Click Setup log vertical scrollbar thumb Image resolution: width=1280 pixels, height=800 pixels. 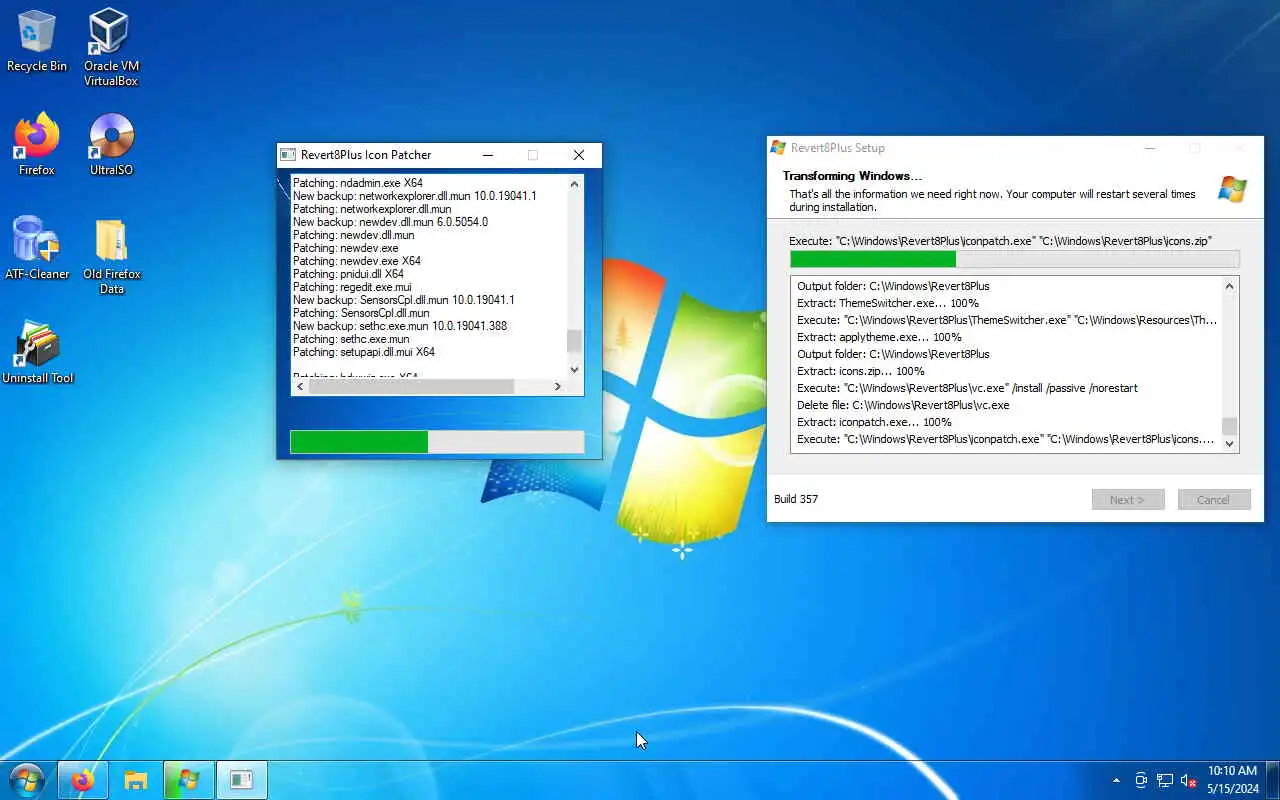tap(1230, 425)
